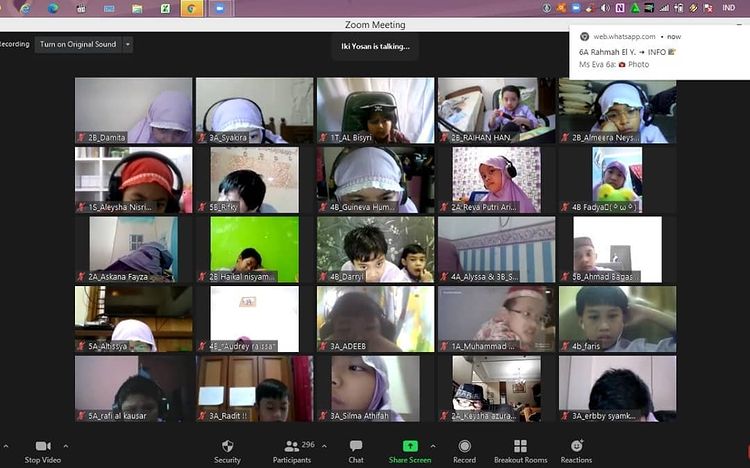Open the WhatsApp notification from 6A Rahmah
Screen dimensions: 750x468
point(655,50)
